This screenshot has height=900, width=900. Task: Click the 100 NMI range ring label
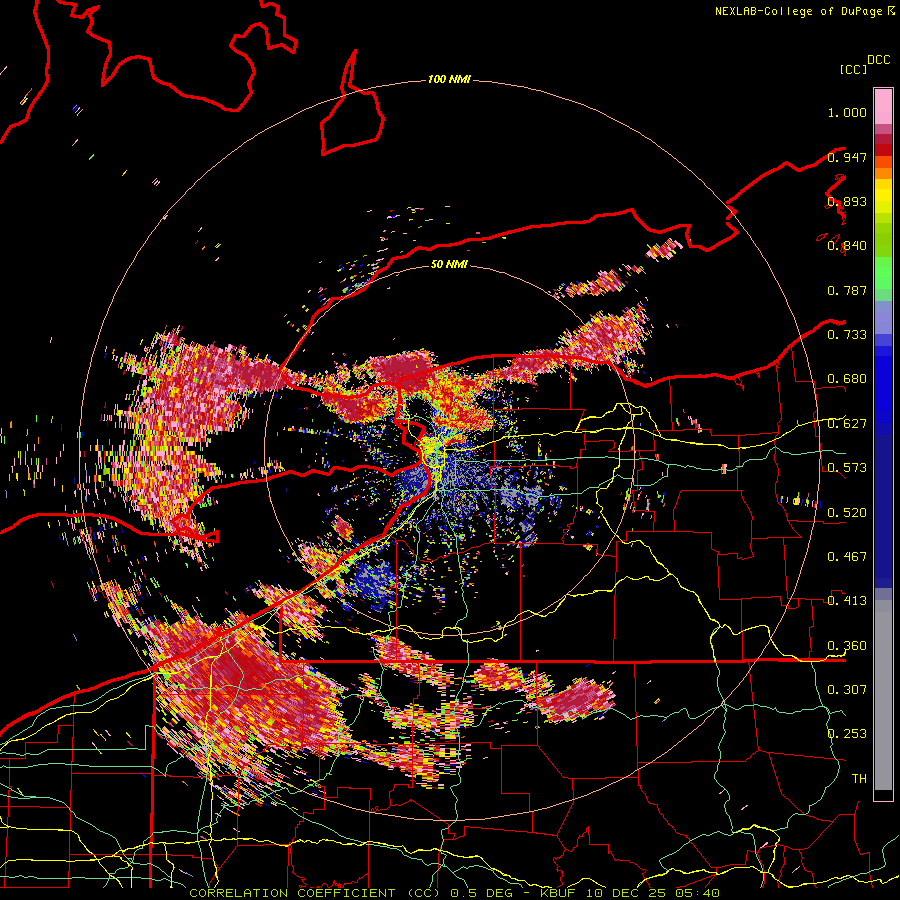click(449, 79)
